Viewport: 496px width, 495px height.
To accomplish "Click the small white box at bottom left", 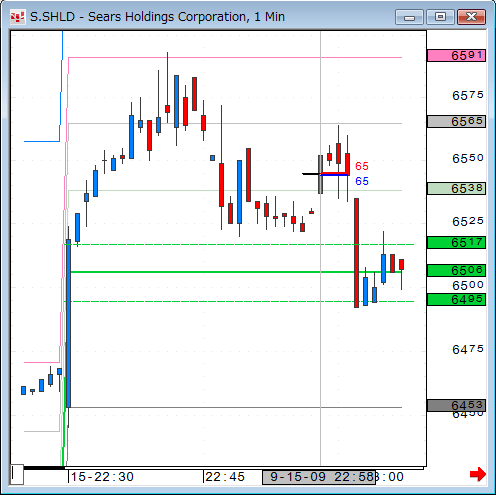I will point(17,474).
